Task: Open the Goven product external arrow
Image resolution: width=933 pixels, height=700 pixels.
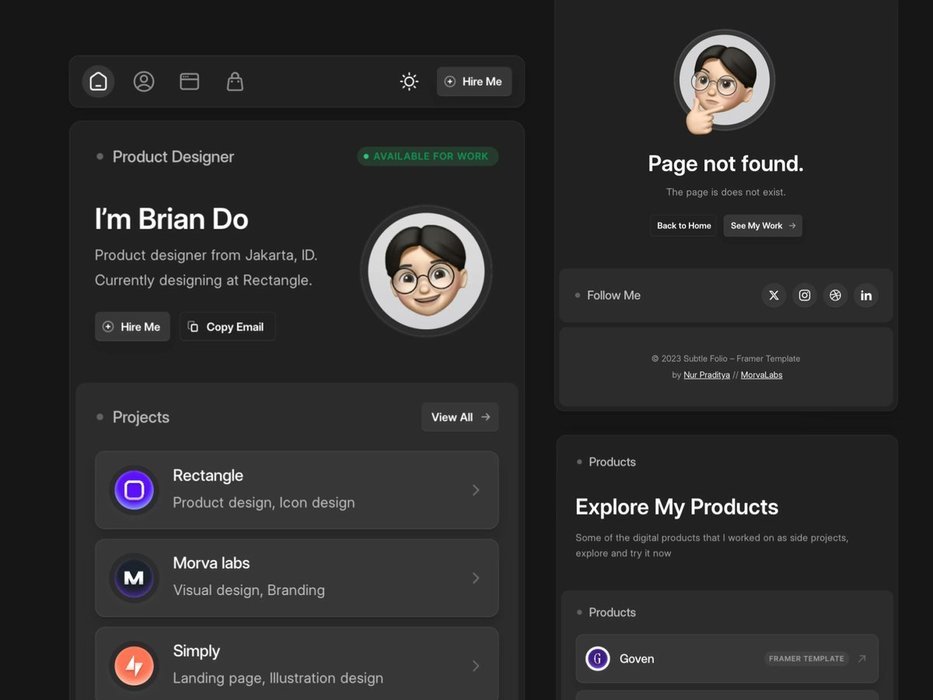Action: [x=862, y=659]
